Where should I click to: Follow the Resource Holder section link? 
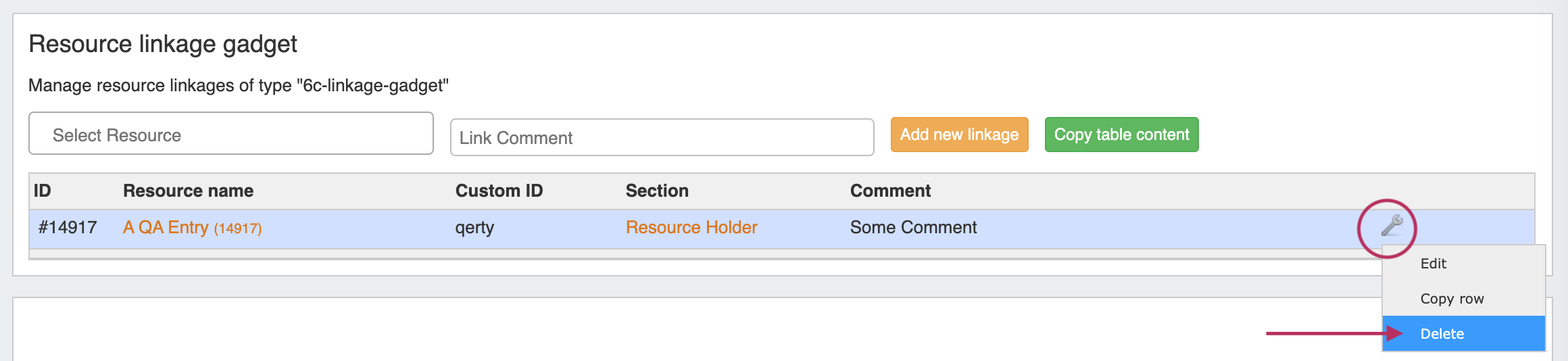(x=691, y=228)
